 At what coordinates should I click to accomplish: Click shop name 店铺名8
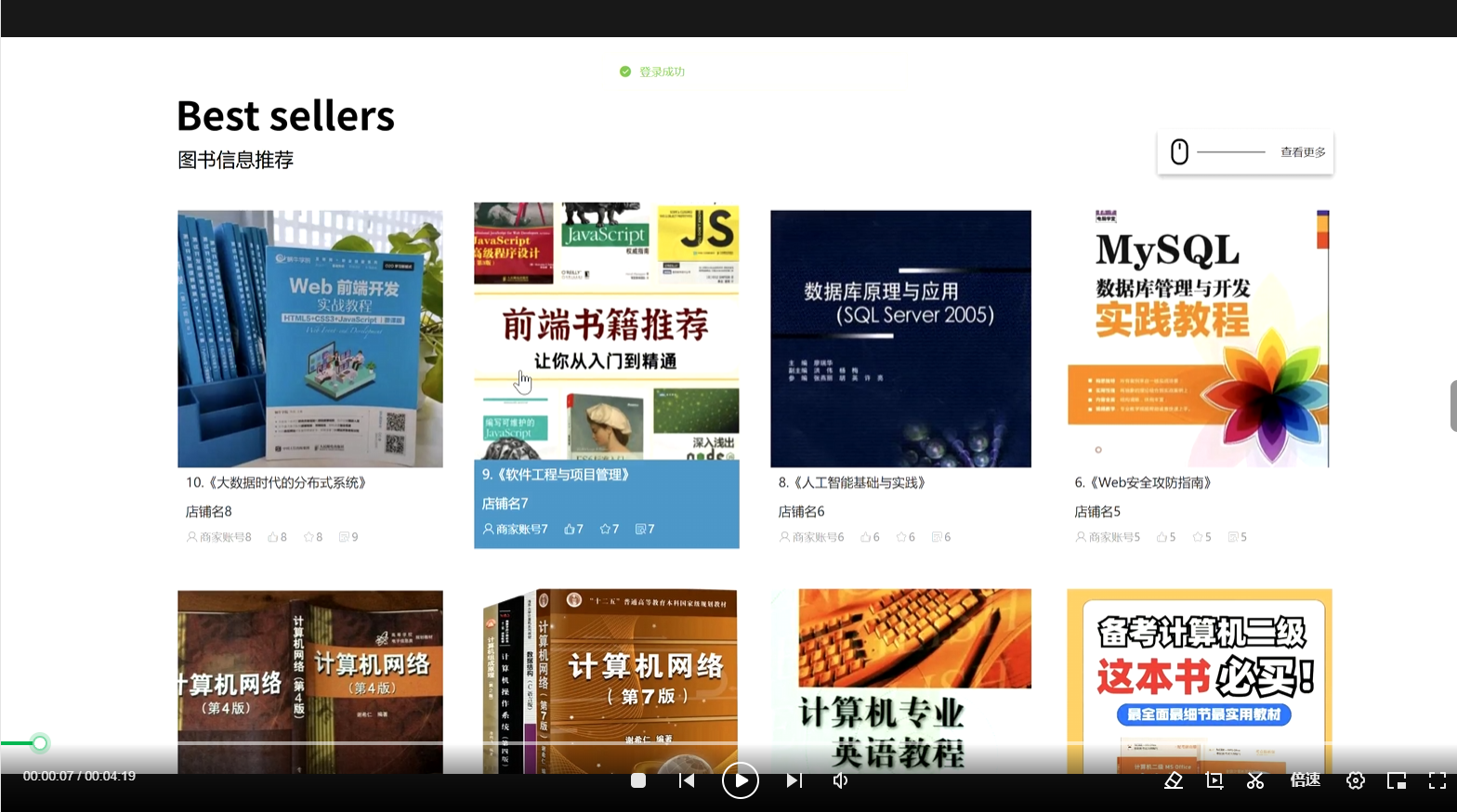click(208, 511)
